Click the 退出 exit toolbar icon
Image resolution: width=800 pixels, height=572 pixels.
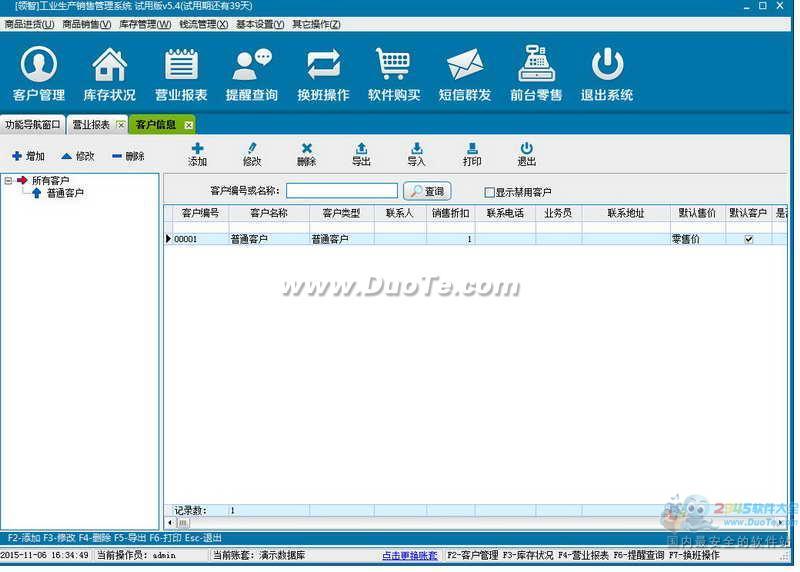(x=527, y=155)
